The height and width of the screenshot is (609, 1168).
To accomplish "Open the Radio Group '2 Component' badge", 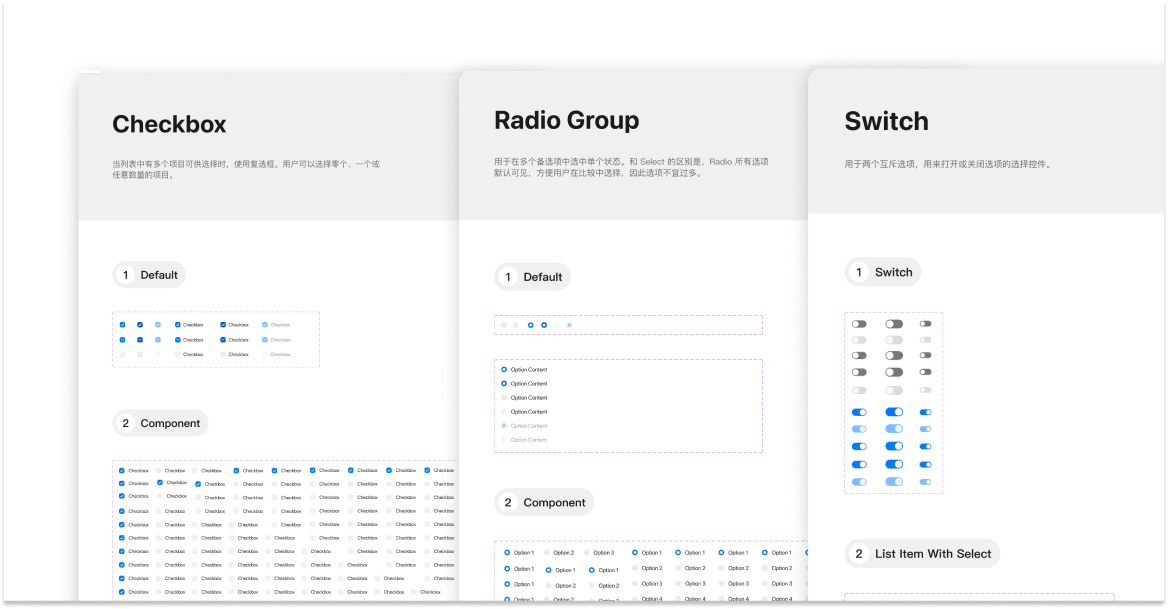I will 544,502.
